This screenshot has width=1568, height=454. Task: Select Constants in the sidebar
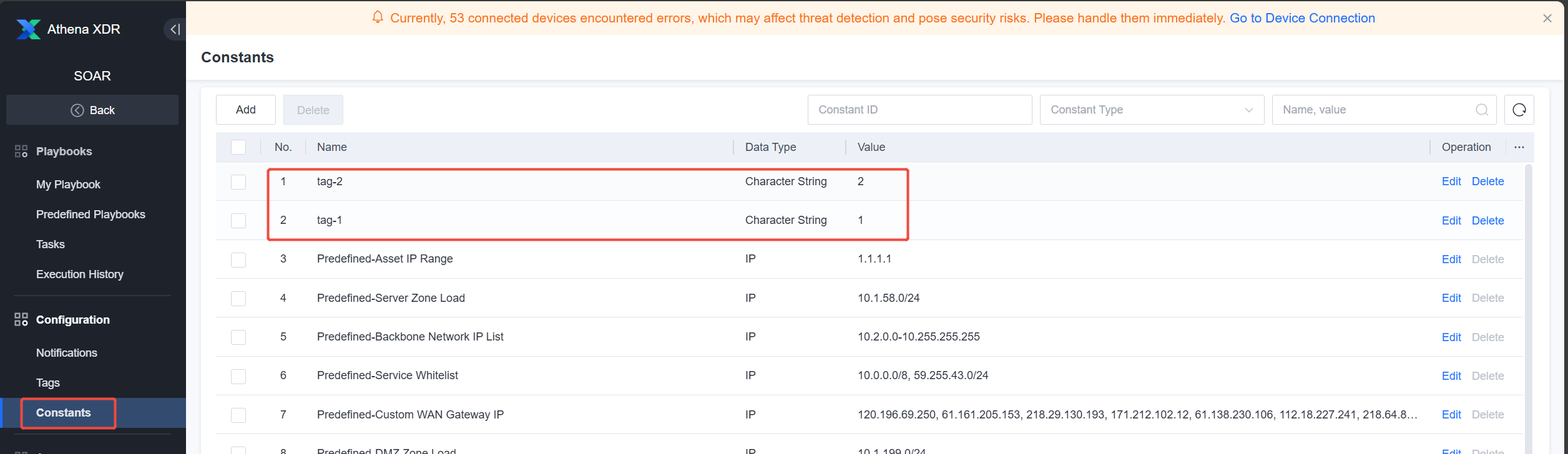point(64,413)
